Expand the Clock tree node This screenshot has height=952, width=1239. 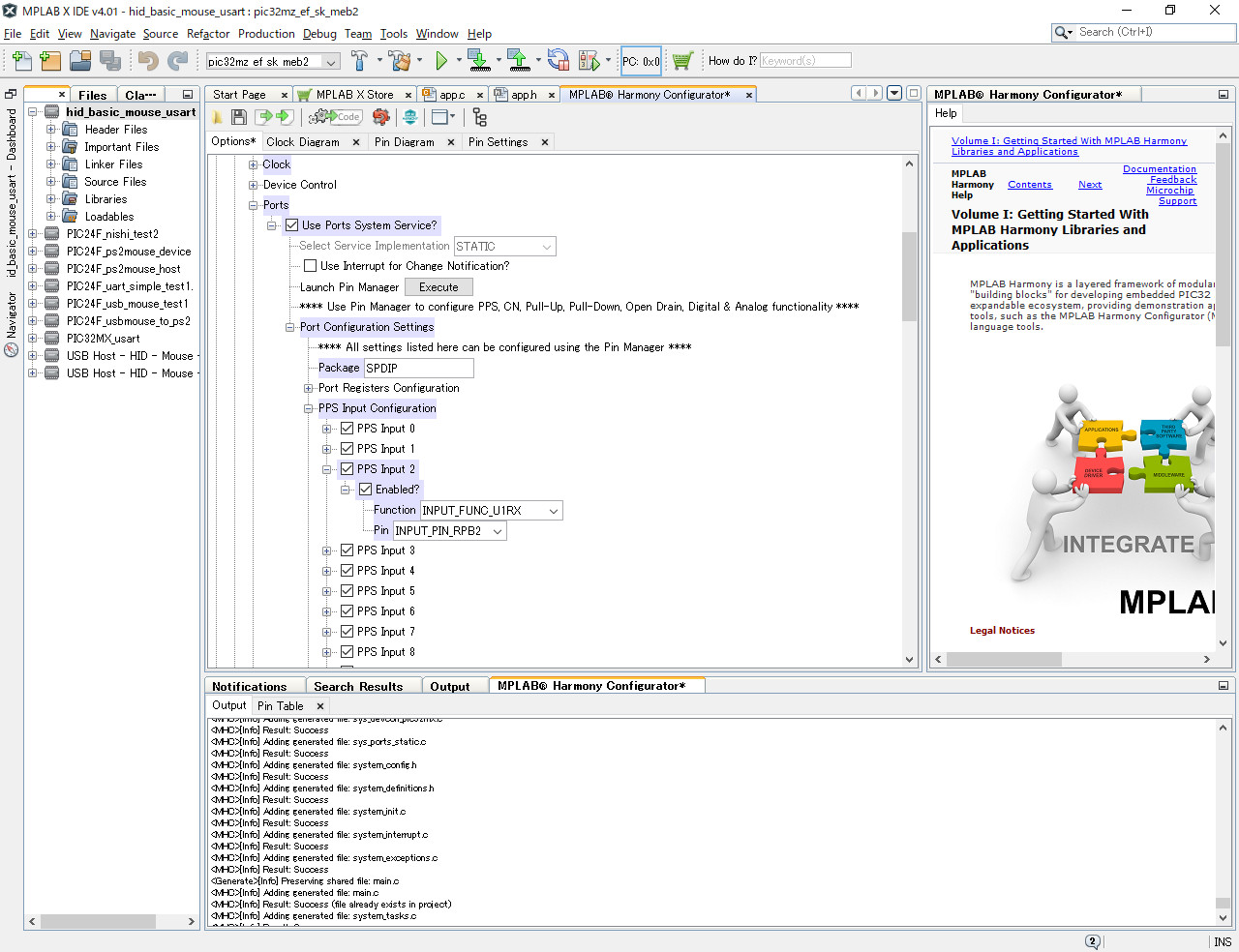[x=254, y=164]
